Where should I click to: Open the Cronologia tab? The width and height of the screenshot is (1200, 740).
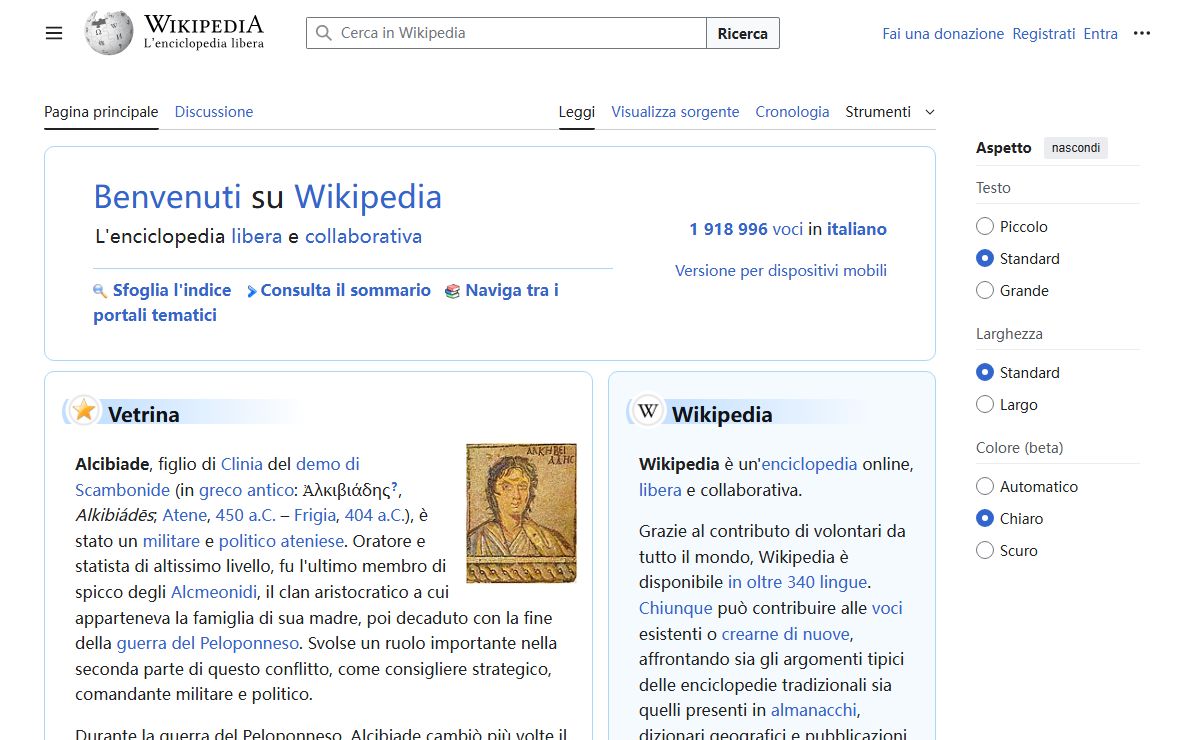(x=793, y=112)
